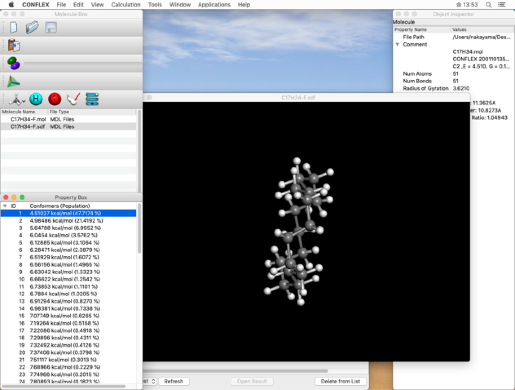Click the red checkmark validation icon
The image size is (515, 390).
tap(73, 99)
